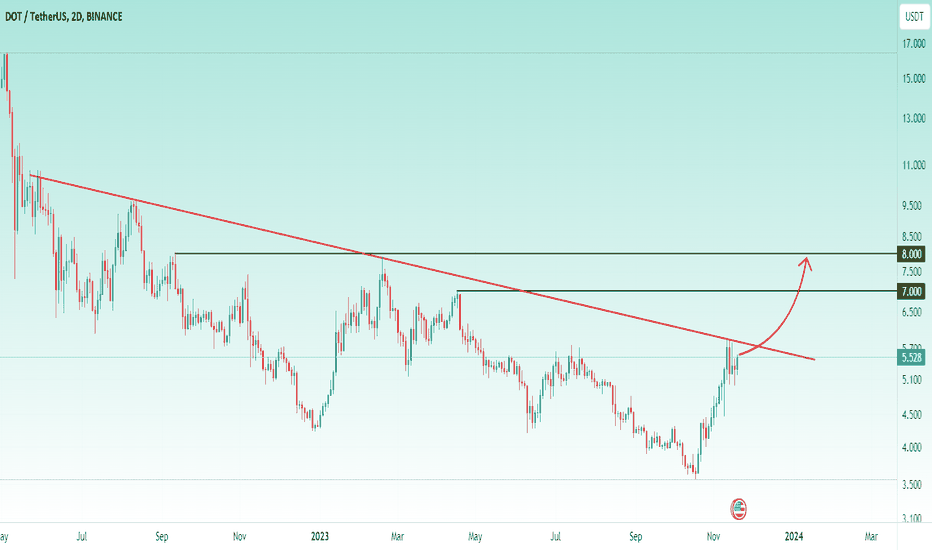Click the 13.000 price axis value
Viewport: 932px width, 550px height.
point(914,118)
